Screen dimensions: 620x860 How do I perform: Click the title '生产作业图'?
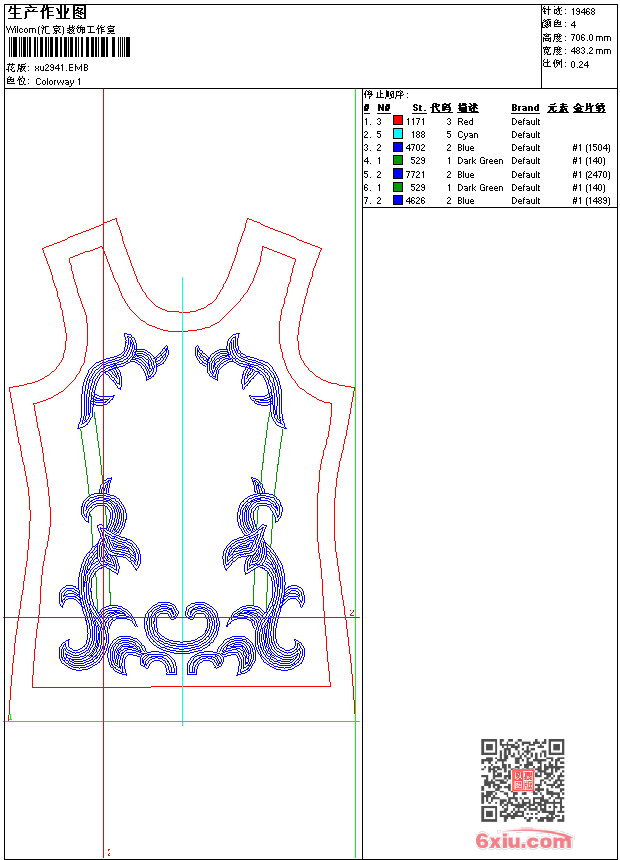[x=47, y=13]
